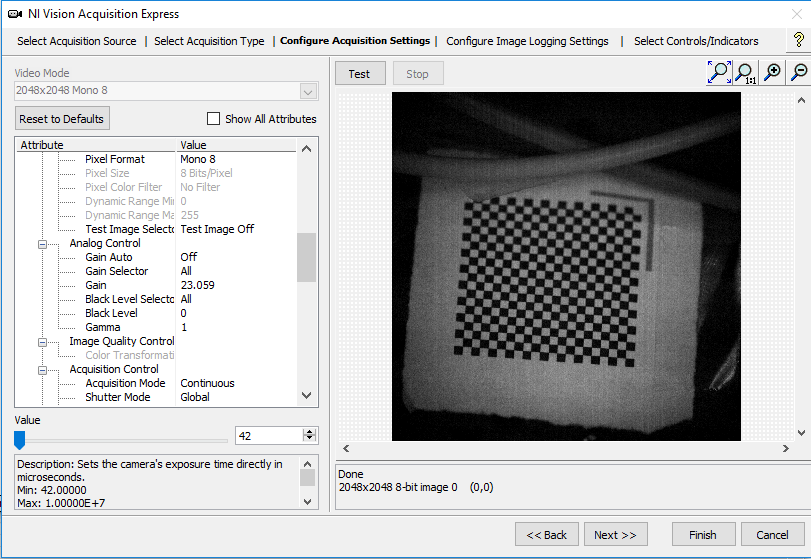Image resolution: width=811 pixels, height=559 pixels.
Task: Click the attribute list scroll-down arrow
Action: click(306, 396)
